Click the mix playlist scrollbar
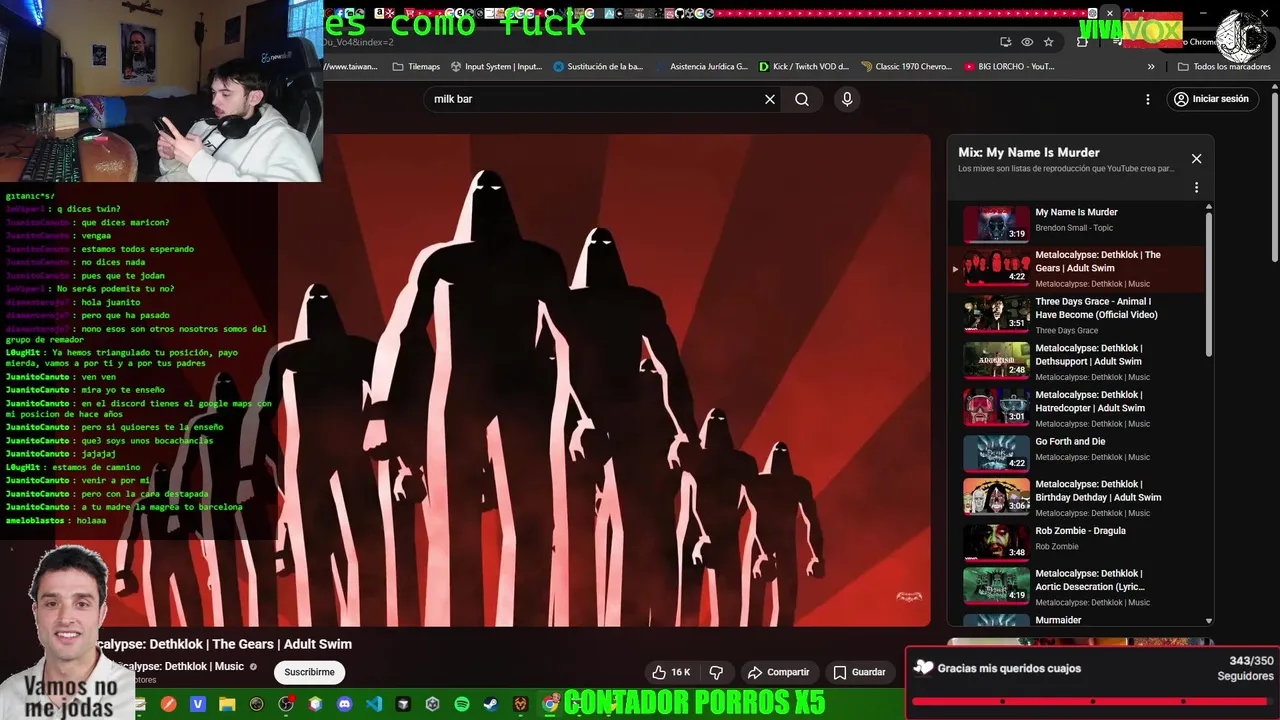This screenshot has width=1280, height=720. pos(1209,282)
